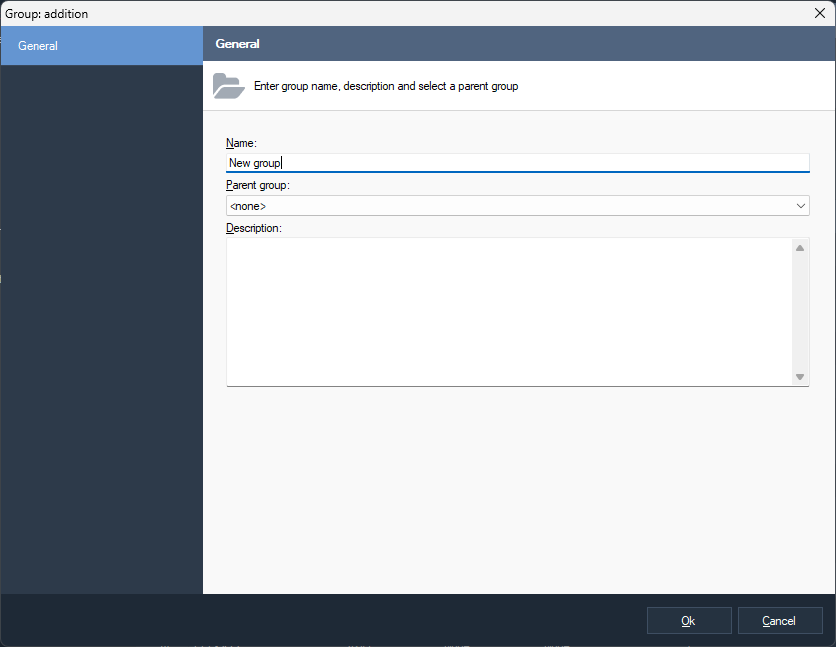The width and height of the screenshot is (836, 647).
Task: Click the "Group: addition" title bar text
Action: pos(47,13)
